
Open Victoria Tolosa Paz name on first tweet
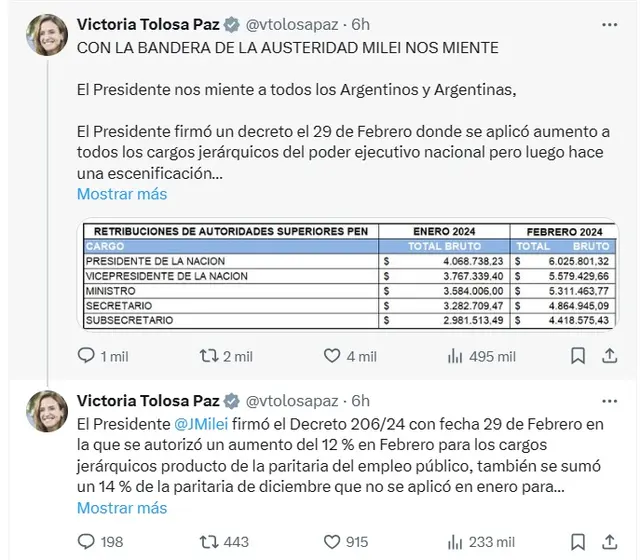point(148,24)
